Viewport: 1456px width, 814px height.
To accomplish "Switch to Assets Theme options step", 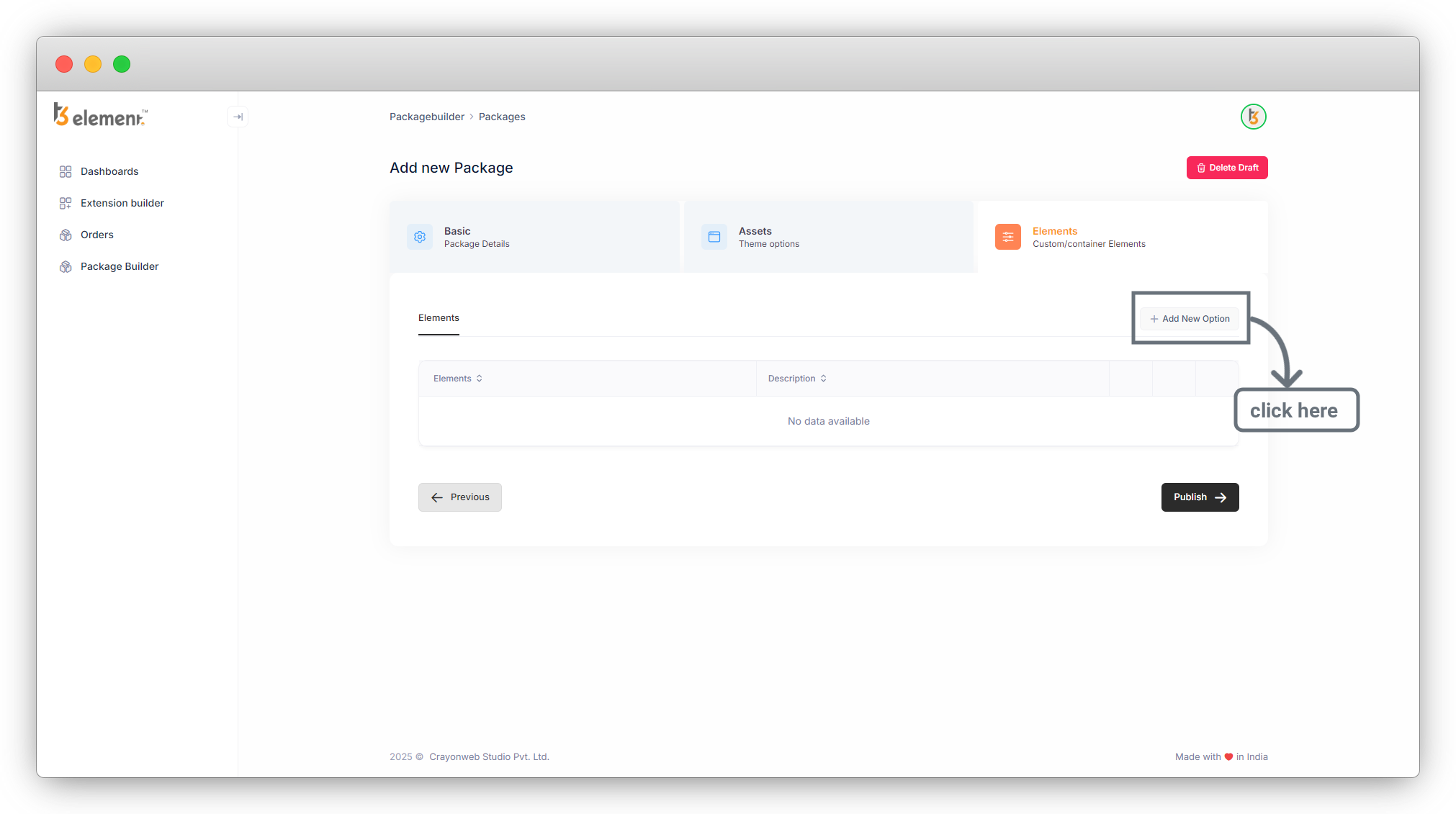I will point(768,237).
